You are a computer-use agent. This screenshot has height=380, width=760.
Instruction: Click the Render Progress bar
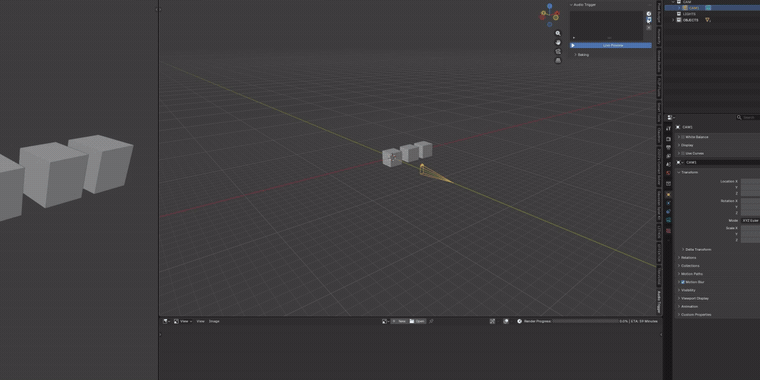tap(586, 321)
